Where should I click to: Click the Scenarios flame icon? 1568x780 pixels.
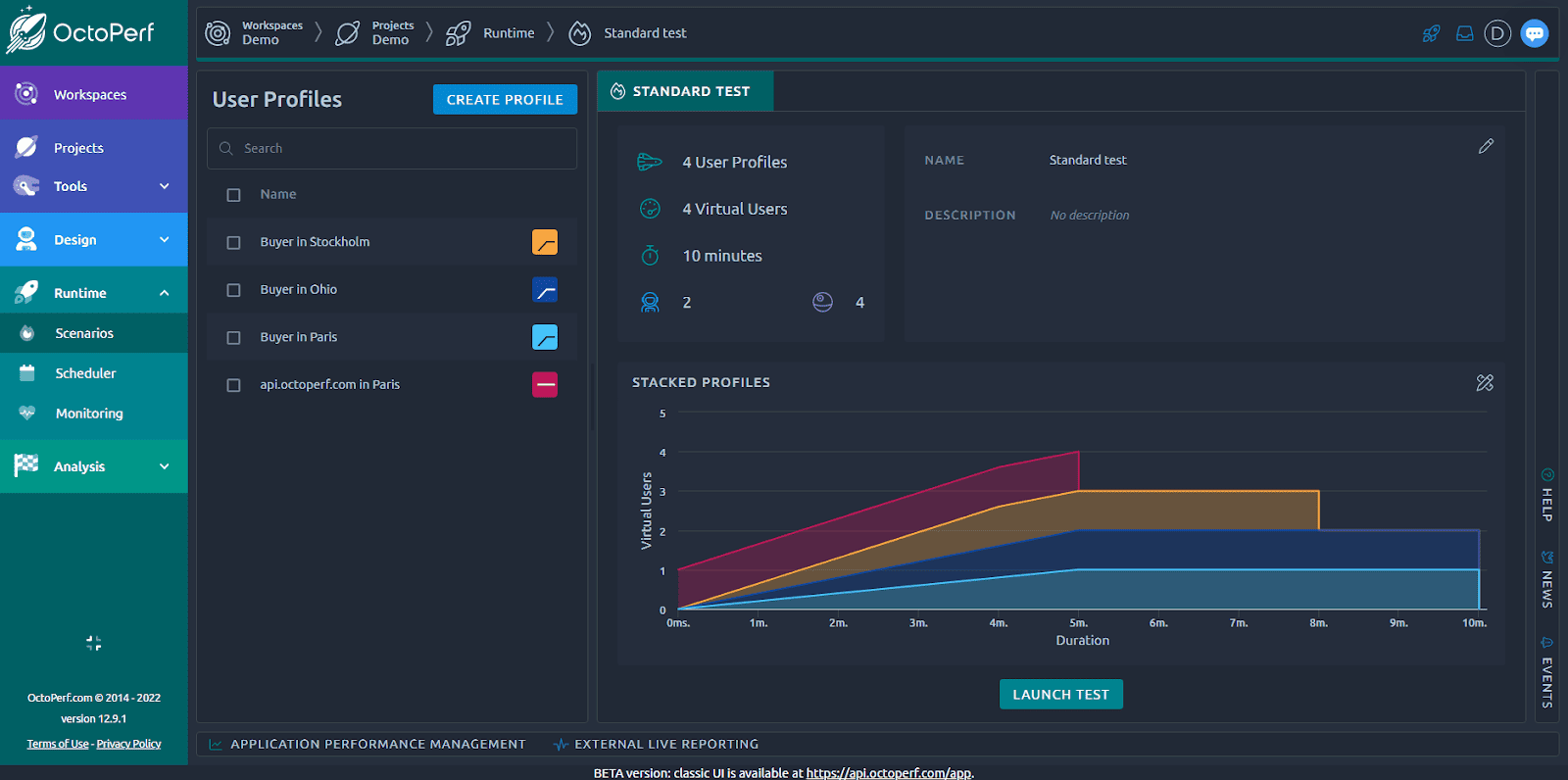click(x=27, y=333)
